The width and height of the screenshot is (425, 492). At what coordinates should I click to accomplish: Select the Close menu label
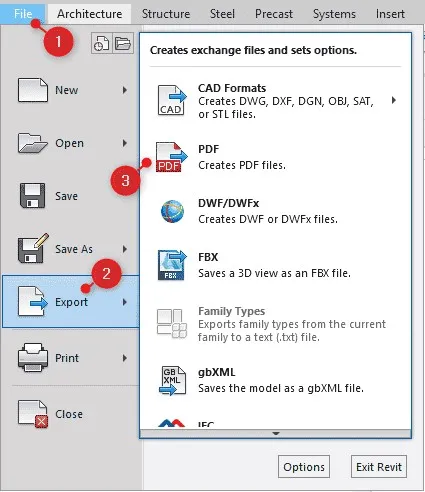pos(69,414)
